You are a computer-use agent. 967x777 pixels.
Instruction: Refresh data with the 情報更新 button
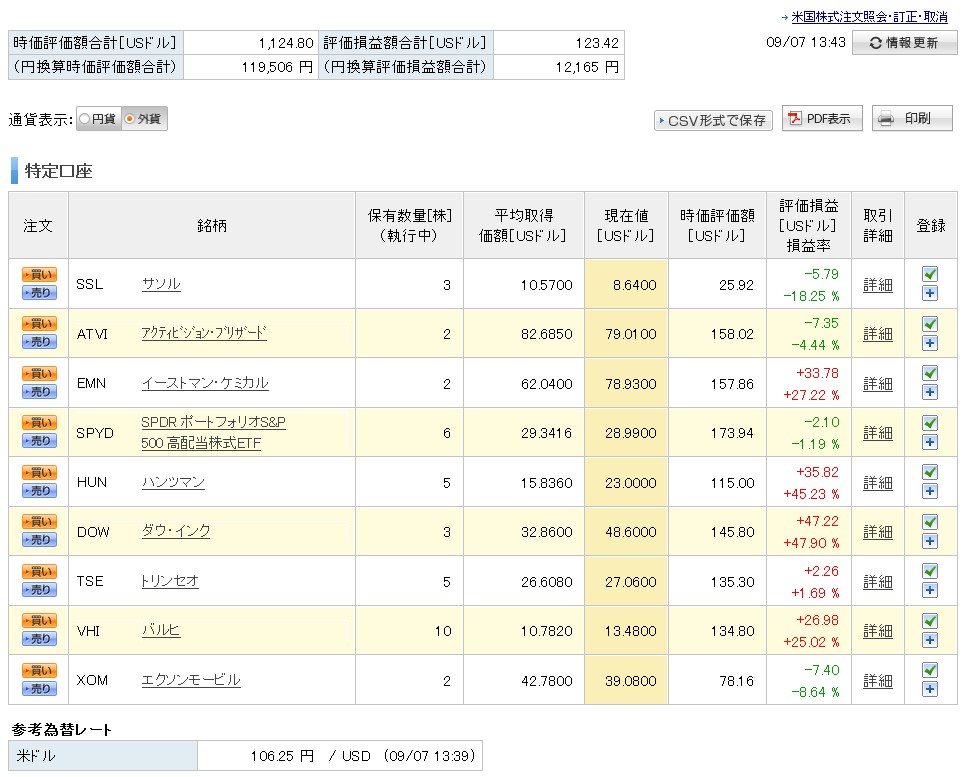(x=904, y=43)
